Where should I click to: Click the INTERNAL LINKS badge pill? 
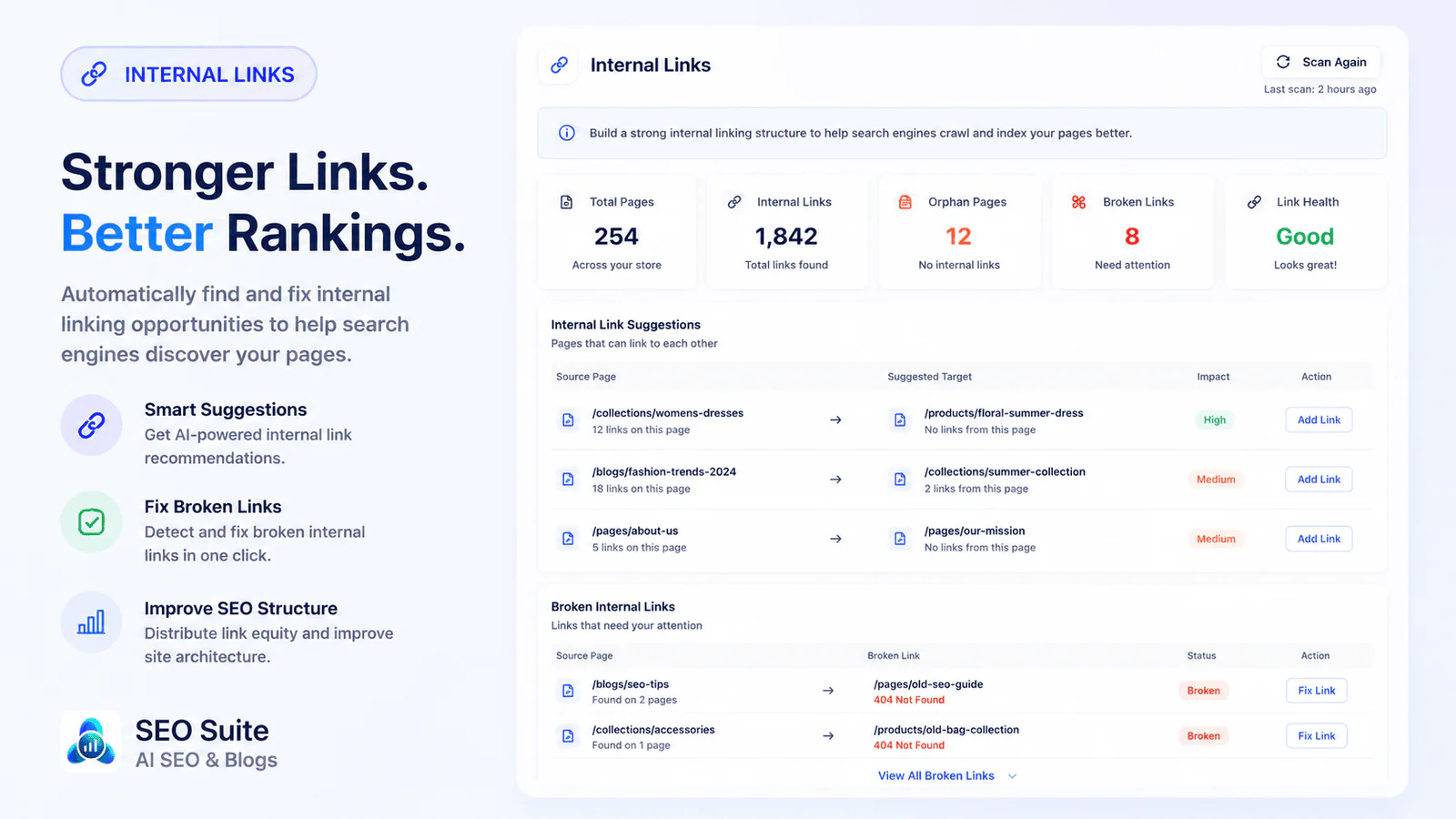[188, 75]
